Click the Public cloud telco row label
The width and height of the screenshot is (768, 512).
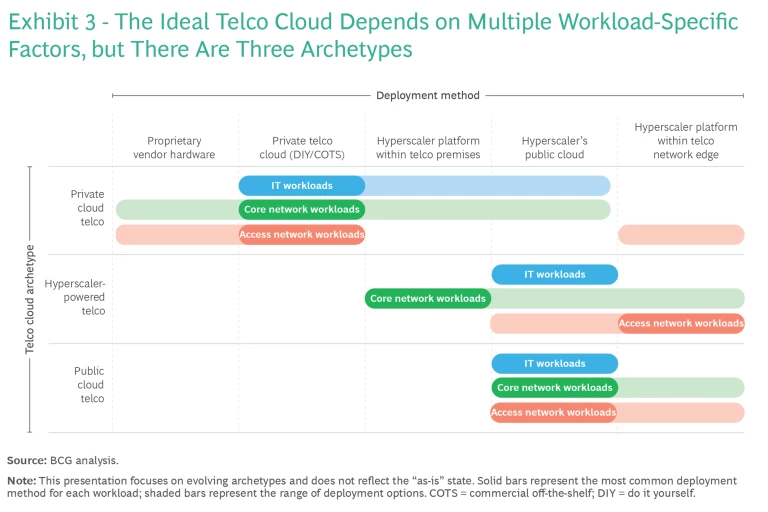[88, 385]
